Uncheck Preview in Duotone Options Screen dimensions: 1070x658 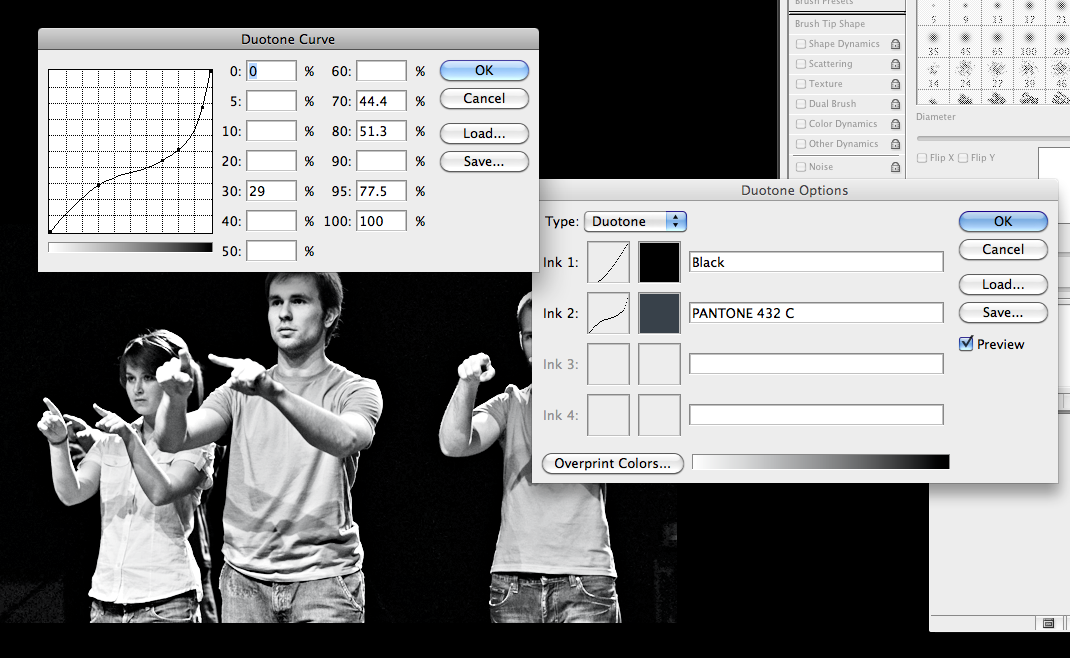pos(966,343)
